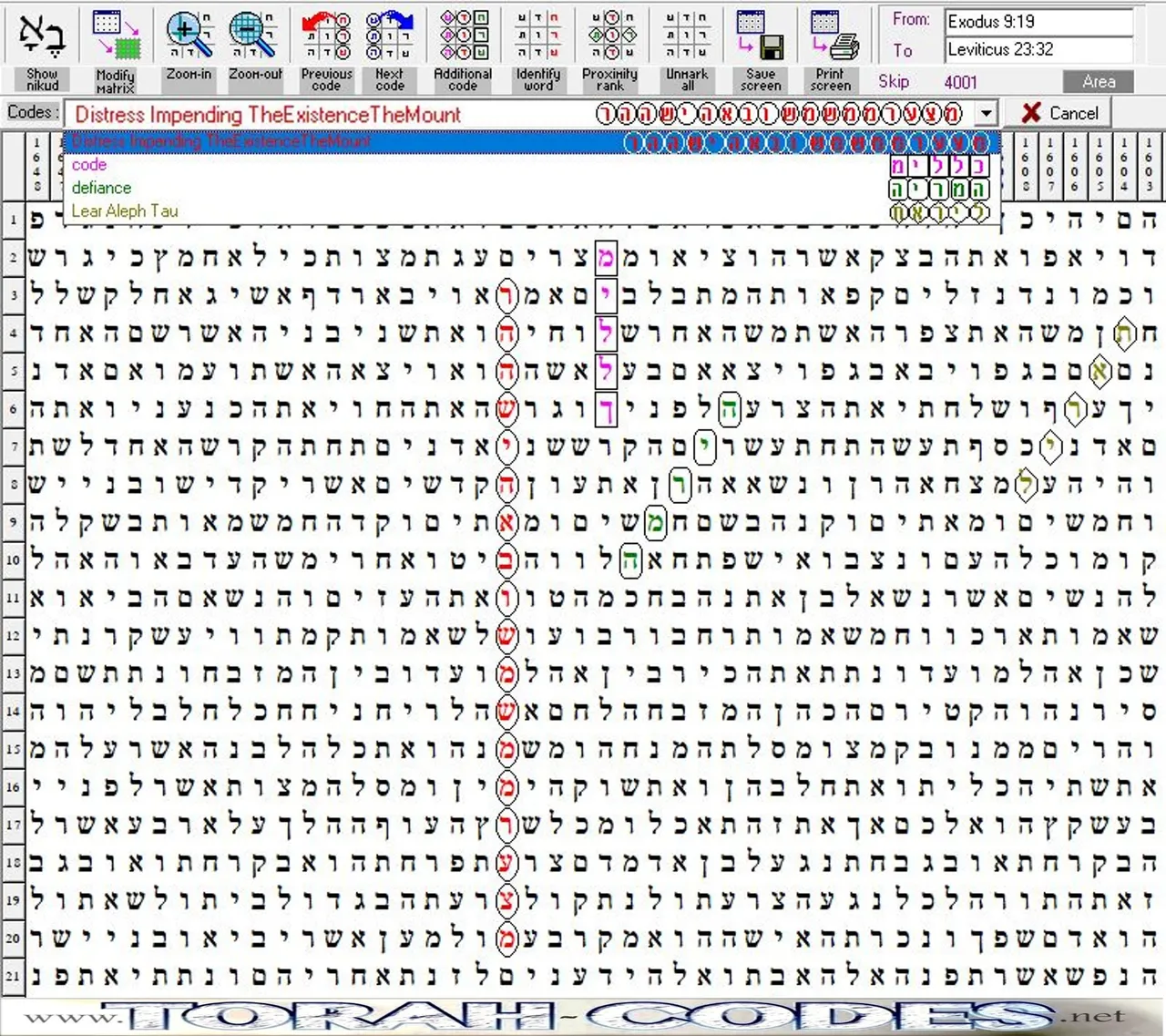Open the Additional code tool

(x=463, y=36)
